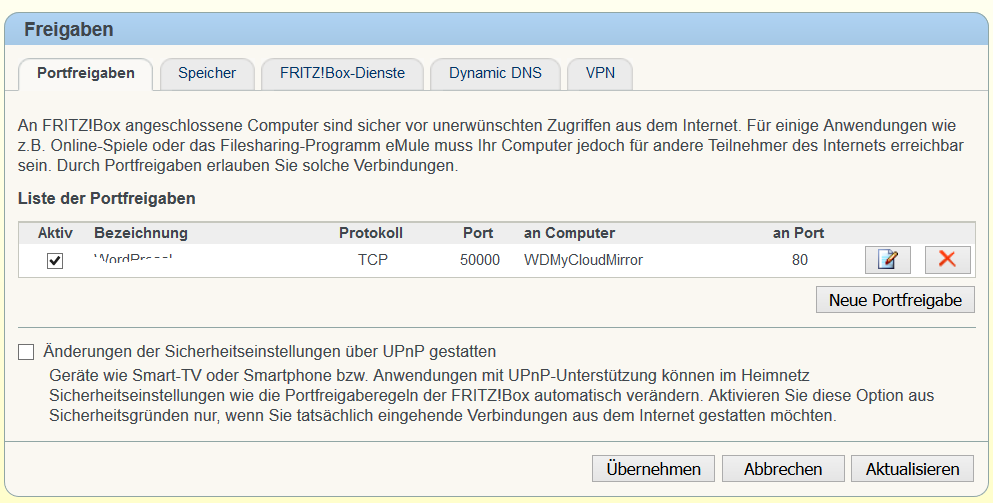Click the an Port column header
The height and width of the screenshot is (503, 993).
798,233
